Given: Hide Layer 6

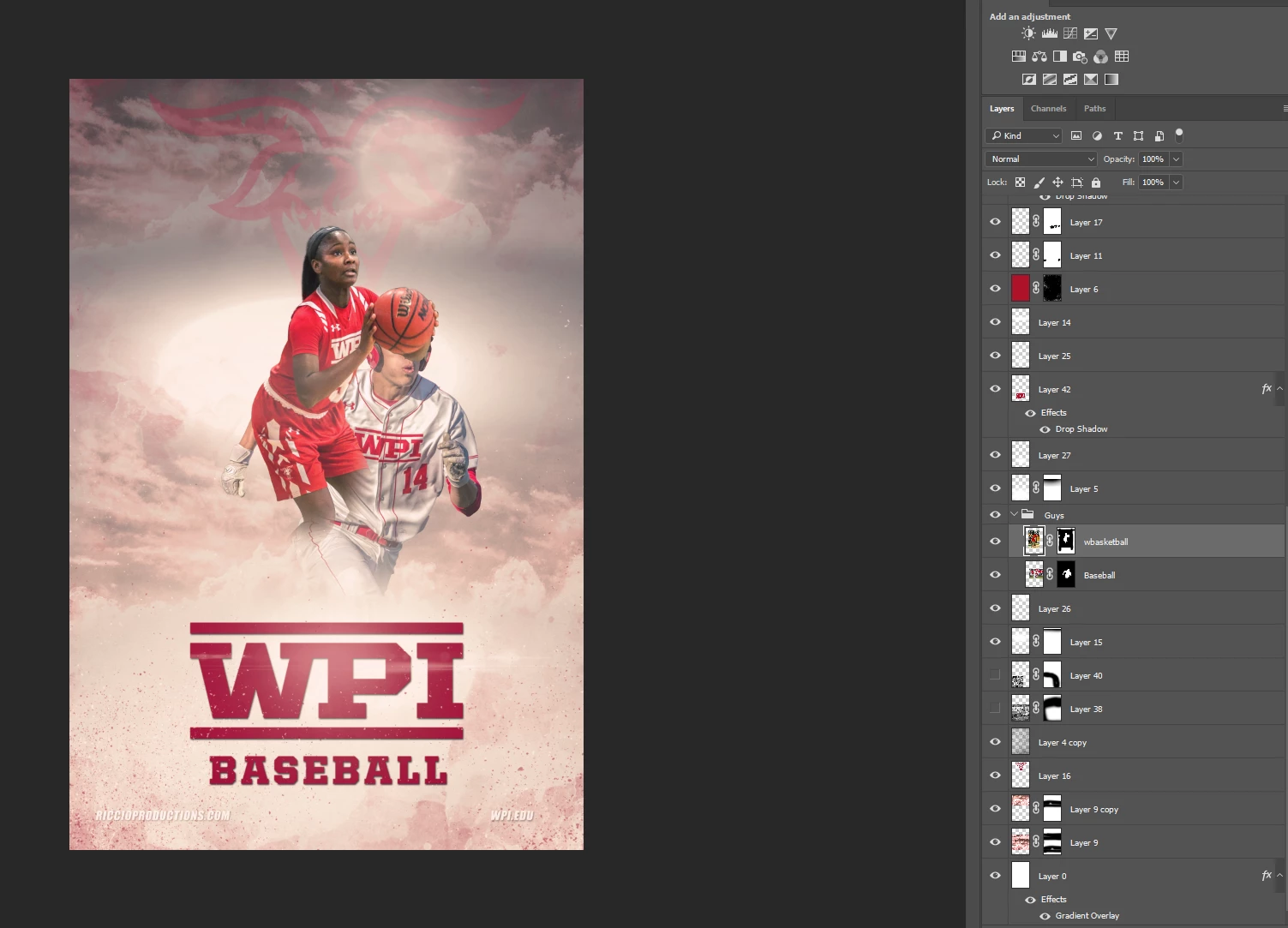Looking at the screenshot, I should click(995, 289).
